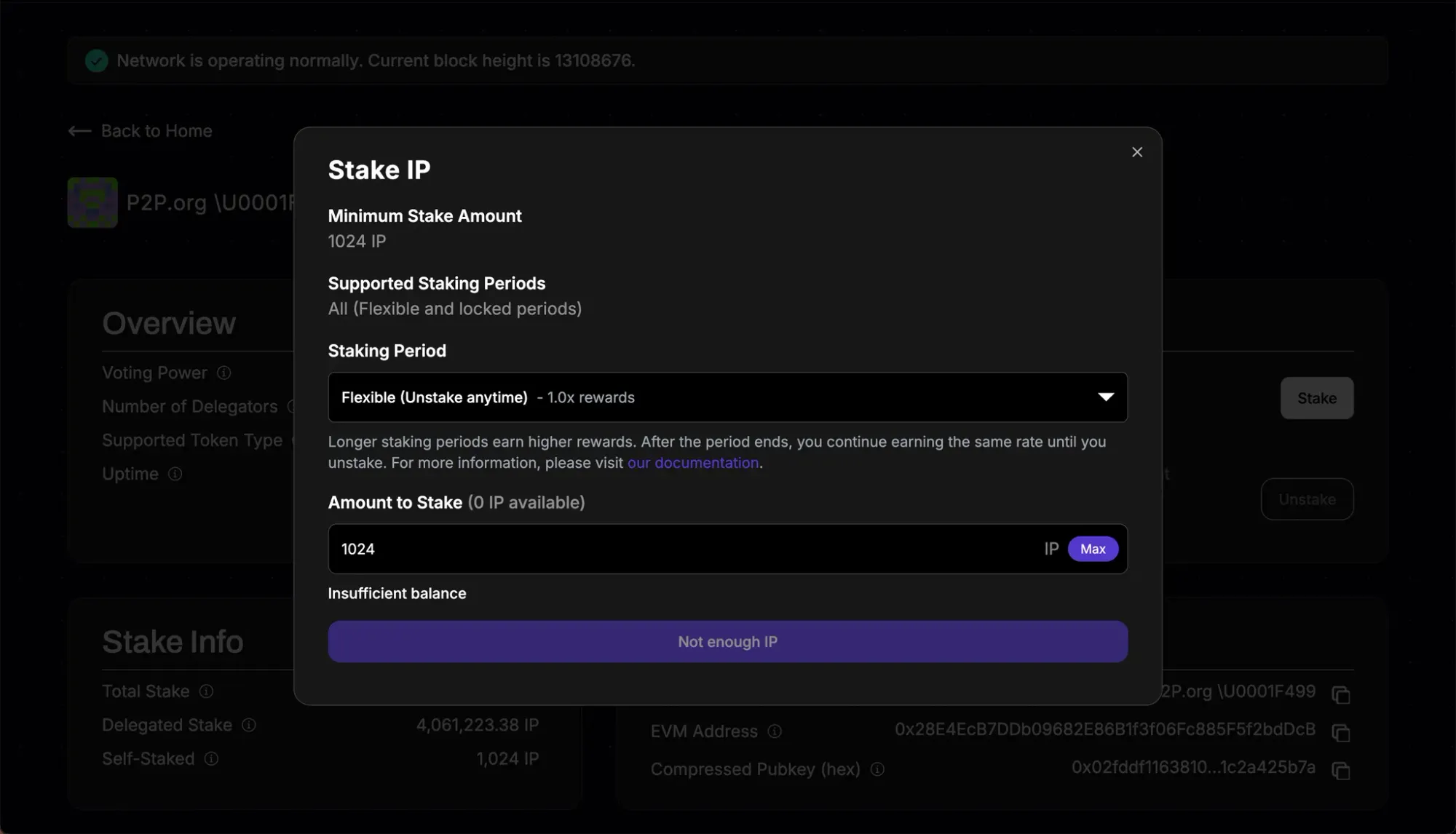Image resolution: width=1456 pixels, height=834 pixels.
Task: Click the Uptime info icon
Action: point(175,474)
